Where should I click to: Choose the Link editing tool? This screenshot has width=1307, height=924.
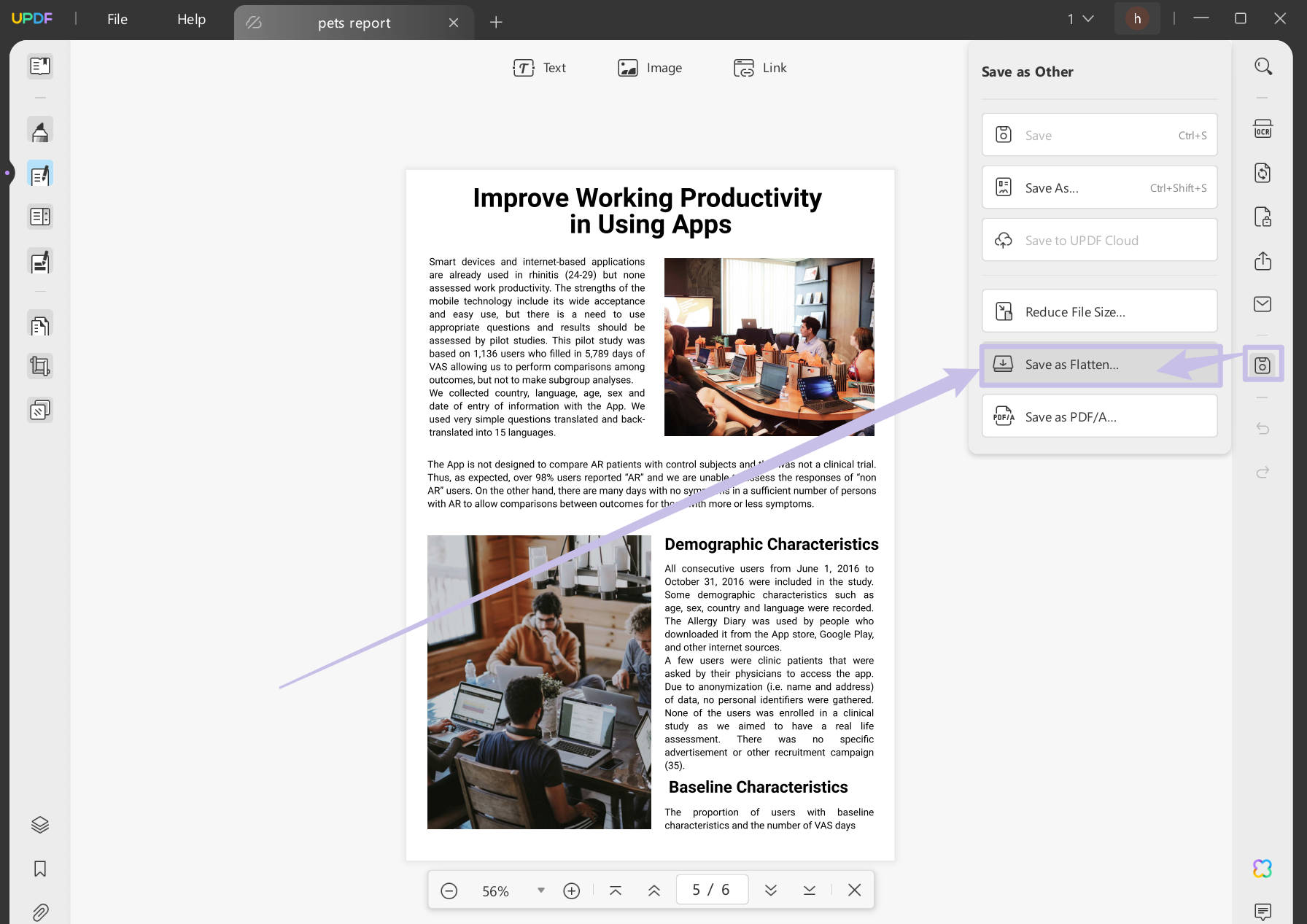pyautogui.click(x=760, y=68)
